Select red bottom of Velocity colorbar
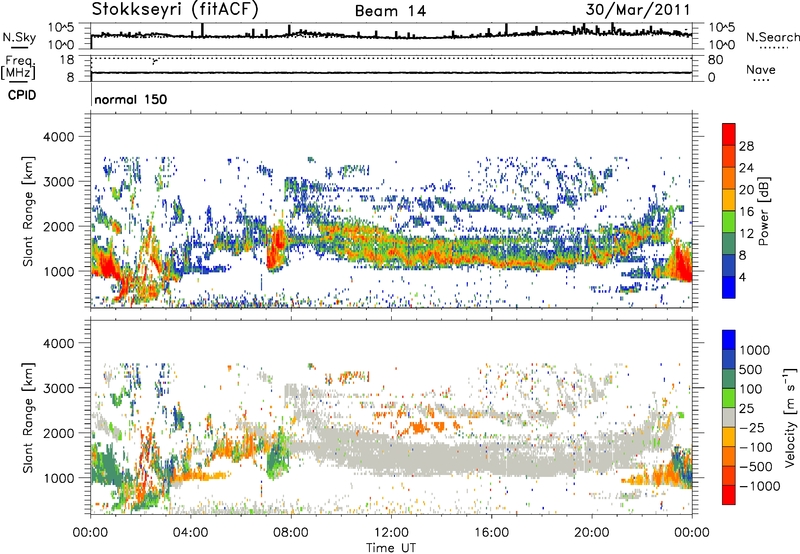 pos(729,495)
